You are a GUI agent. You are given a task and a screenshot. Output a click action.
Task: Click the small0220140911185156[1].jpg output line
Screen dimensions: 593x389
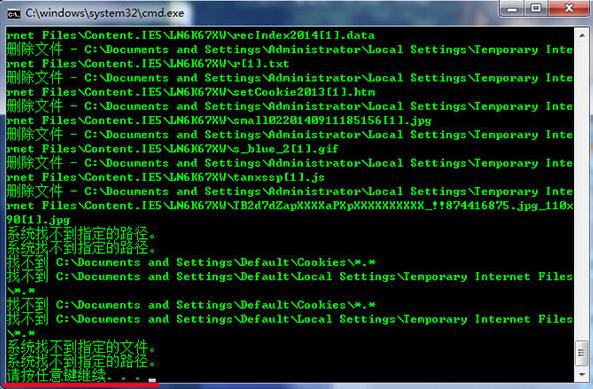(219, 121)
